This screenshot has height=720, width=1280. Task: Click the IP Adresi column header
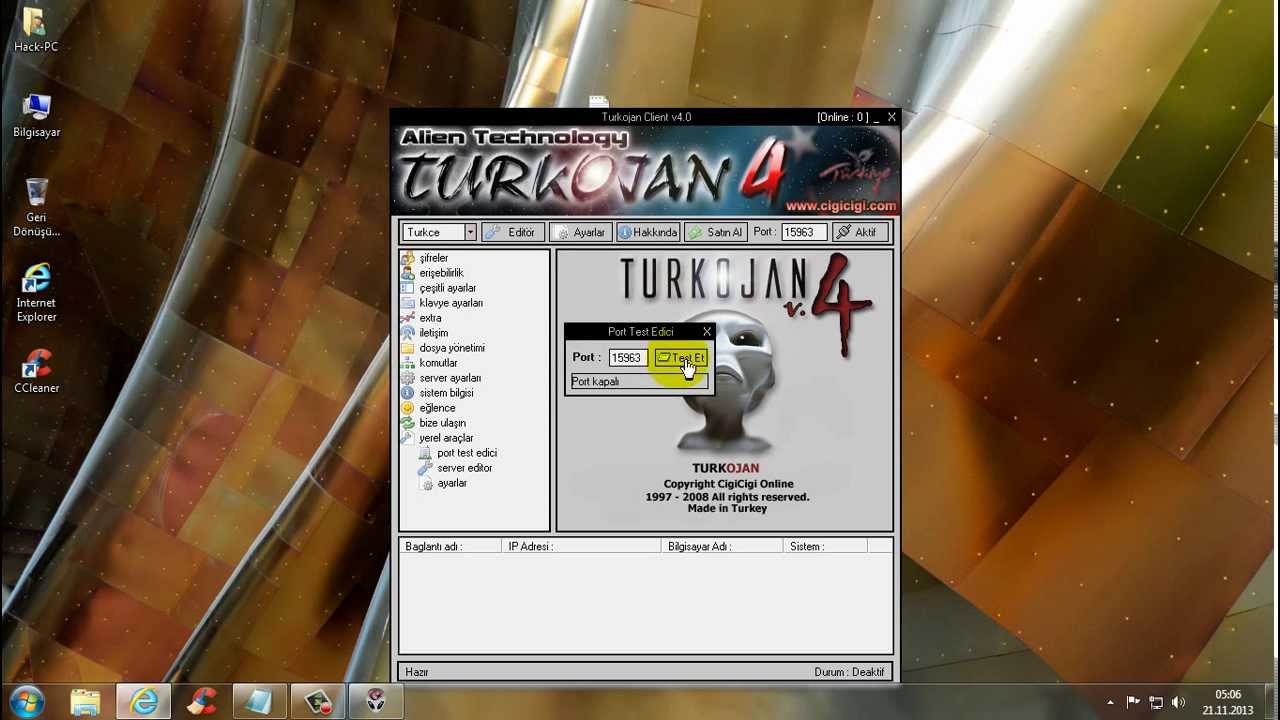(581, 546)
